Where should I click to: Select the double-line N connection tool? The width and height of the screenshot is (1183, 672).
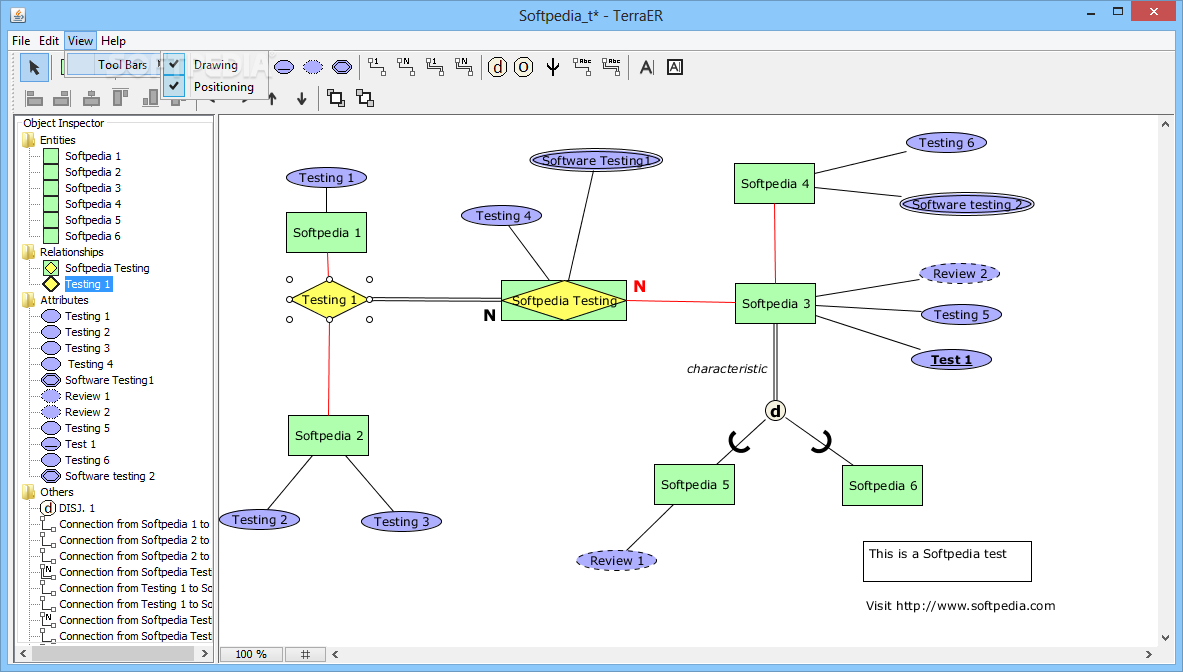pyautogui.click(x=463, y=67)
